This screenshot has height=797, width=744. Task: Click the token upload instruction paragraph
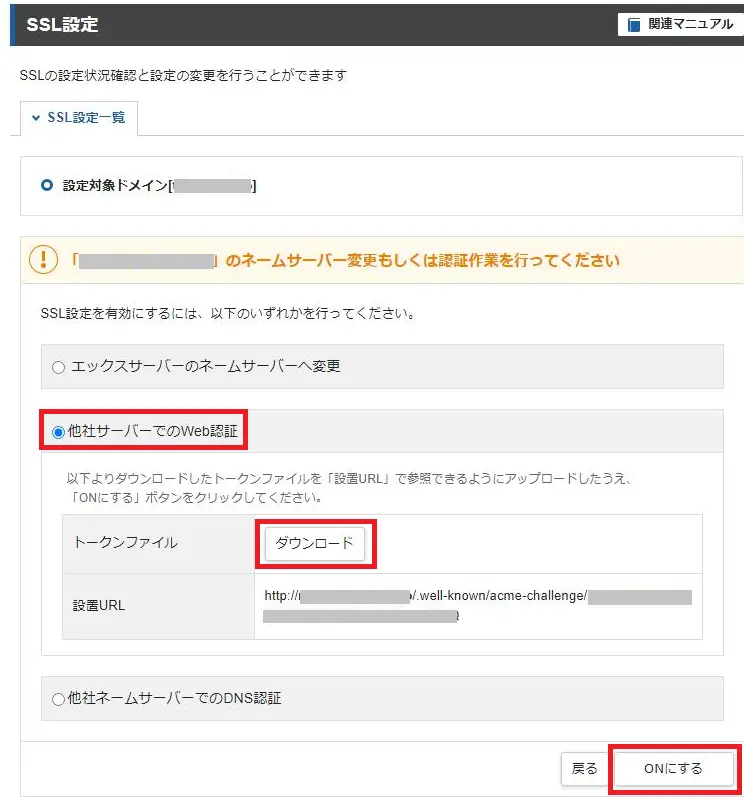[x=350, y=489]
